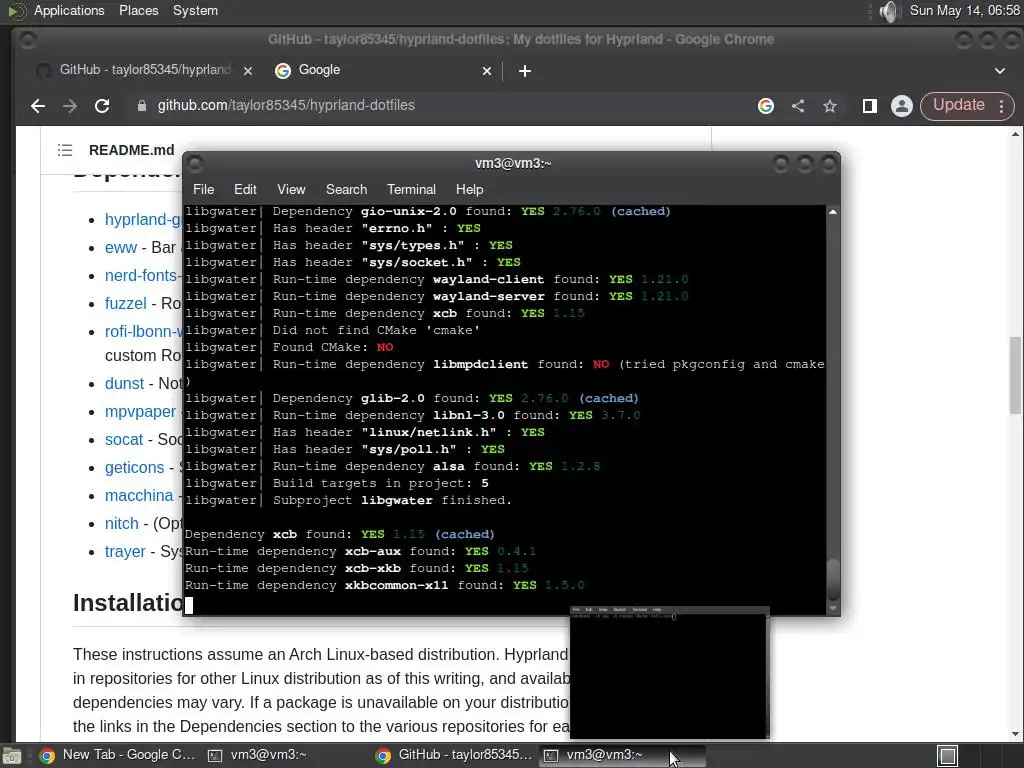1024x768 pixels.
Task: Open the nerd-fonts link in README
Action: coord(143,276)
